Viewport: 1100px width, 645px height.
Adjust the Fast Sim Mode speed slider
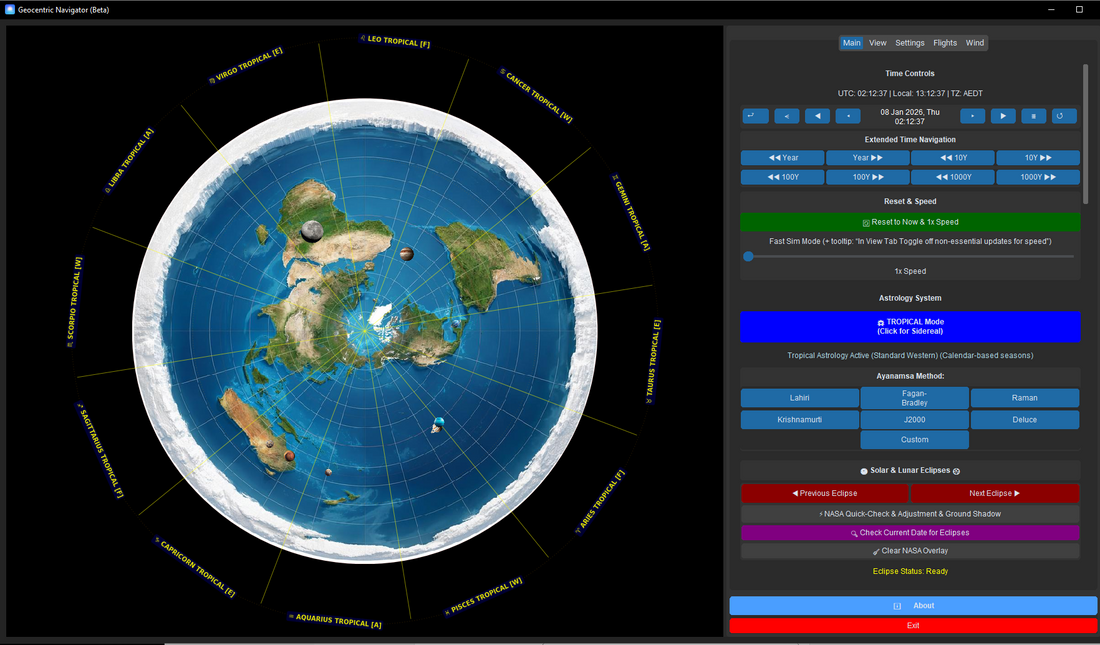748,256
